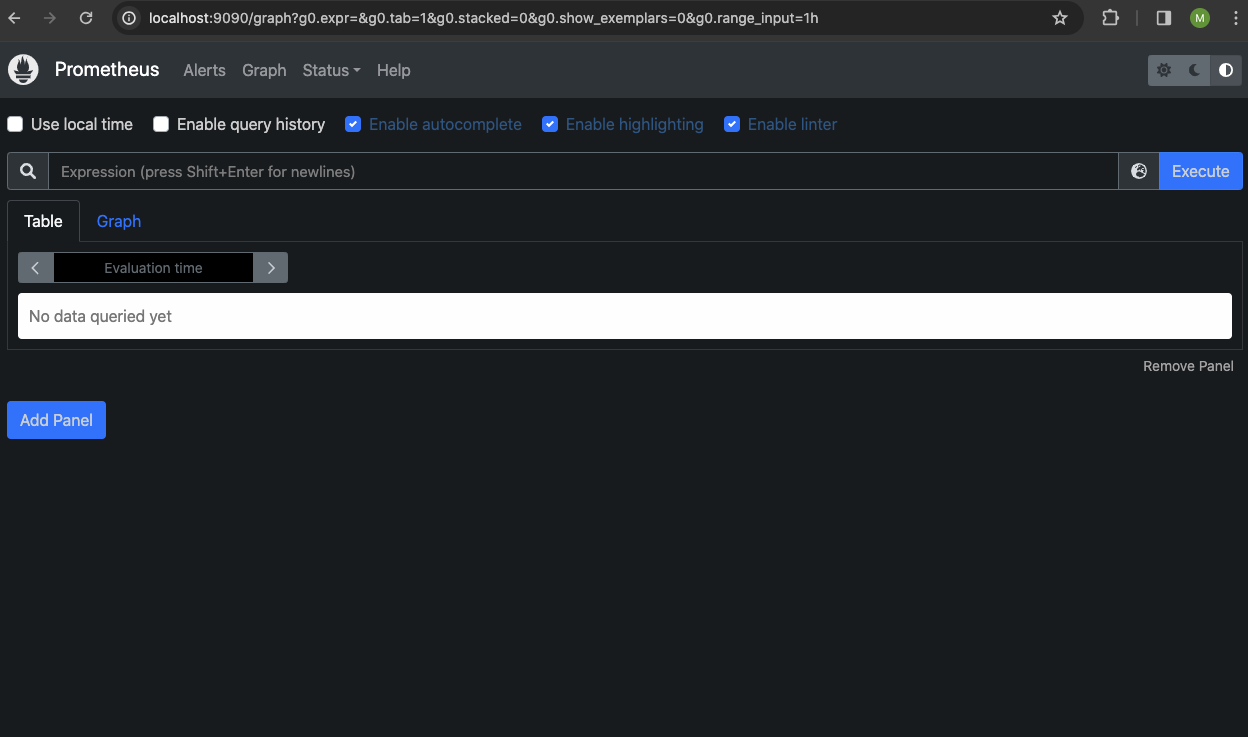Click the magnifier icon beside expression field
Screen dimensions: 1248x737
[28, 171]
